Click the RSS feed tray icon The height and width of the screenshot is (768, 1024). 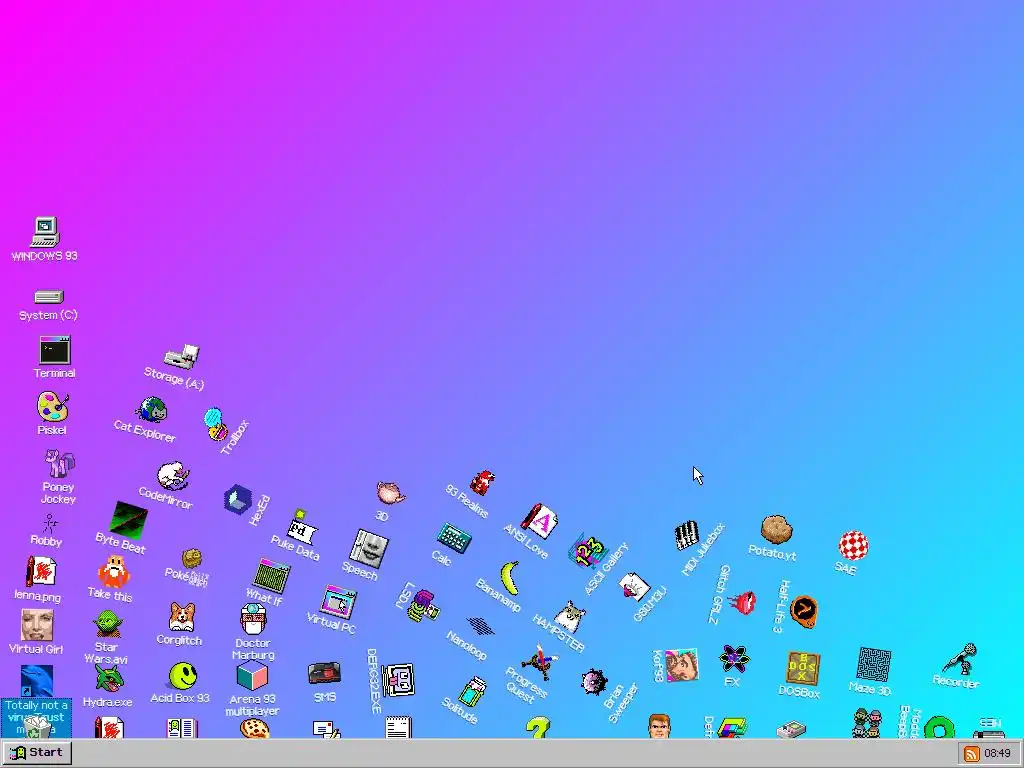click(x=971, y=754)
